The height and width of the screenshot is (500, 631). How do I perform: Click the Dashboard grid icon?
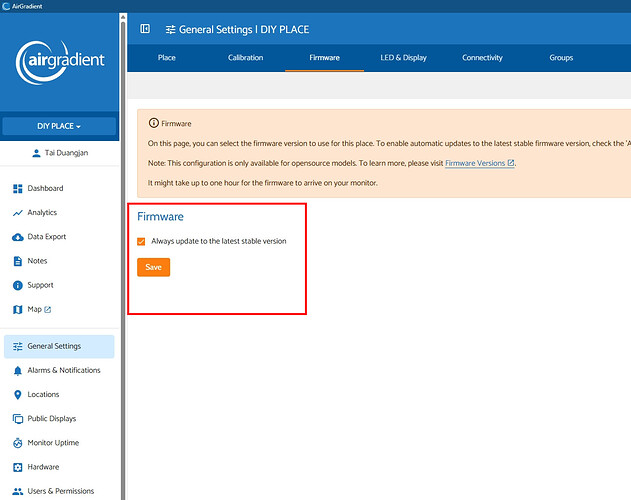(x=18, y=189)
